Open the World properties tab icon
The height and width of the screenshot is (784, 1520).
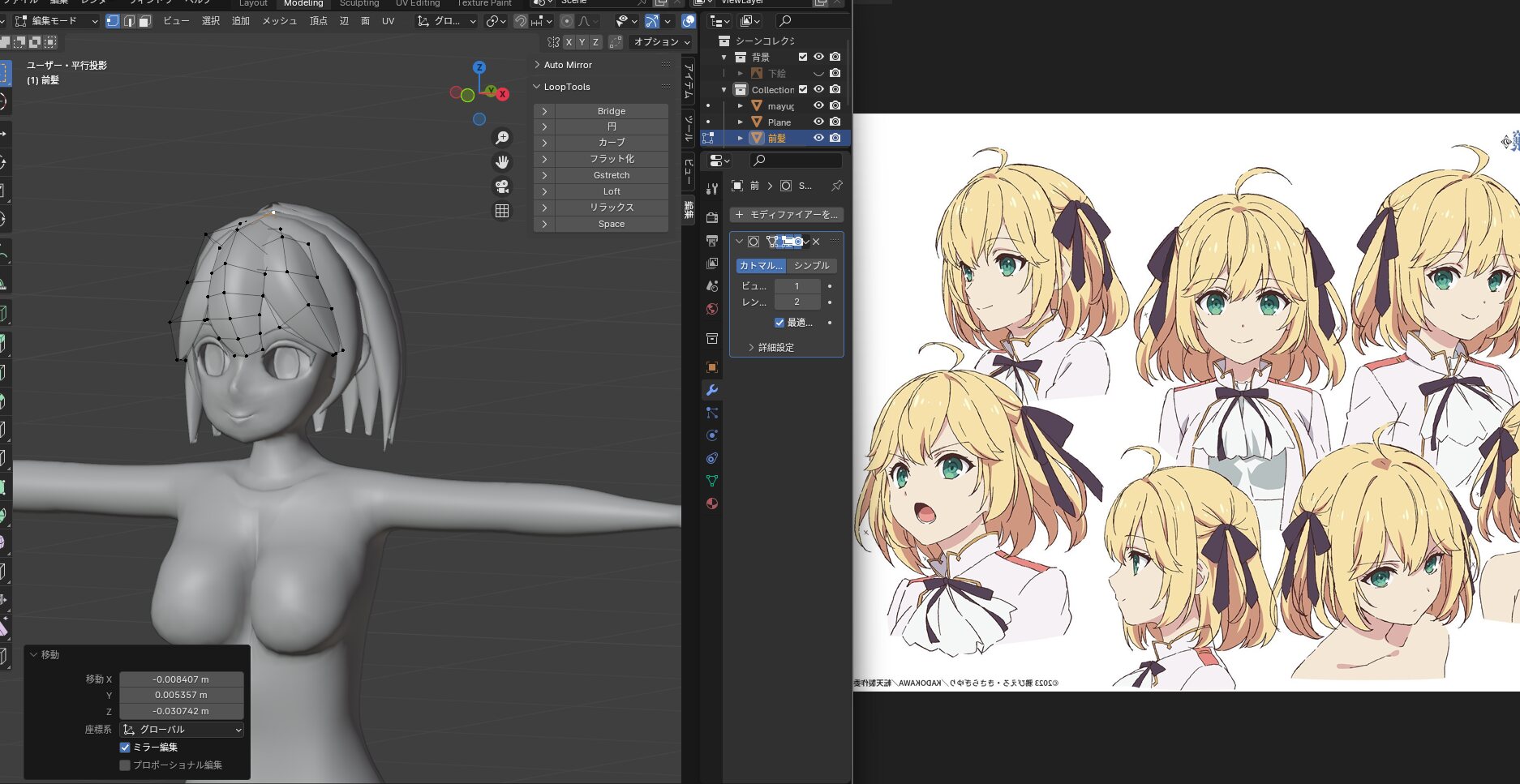(712, 309)
